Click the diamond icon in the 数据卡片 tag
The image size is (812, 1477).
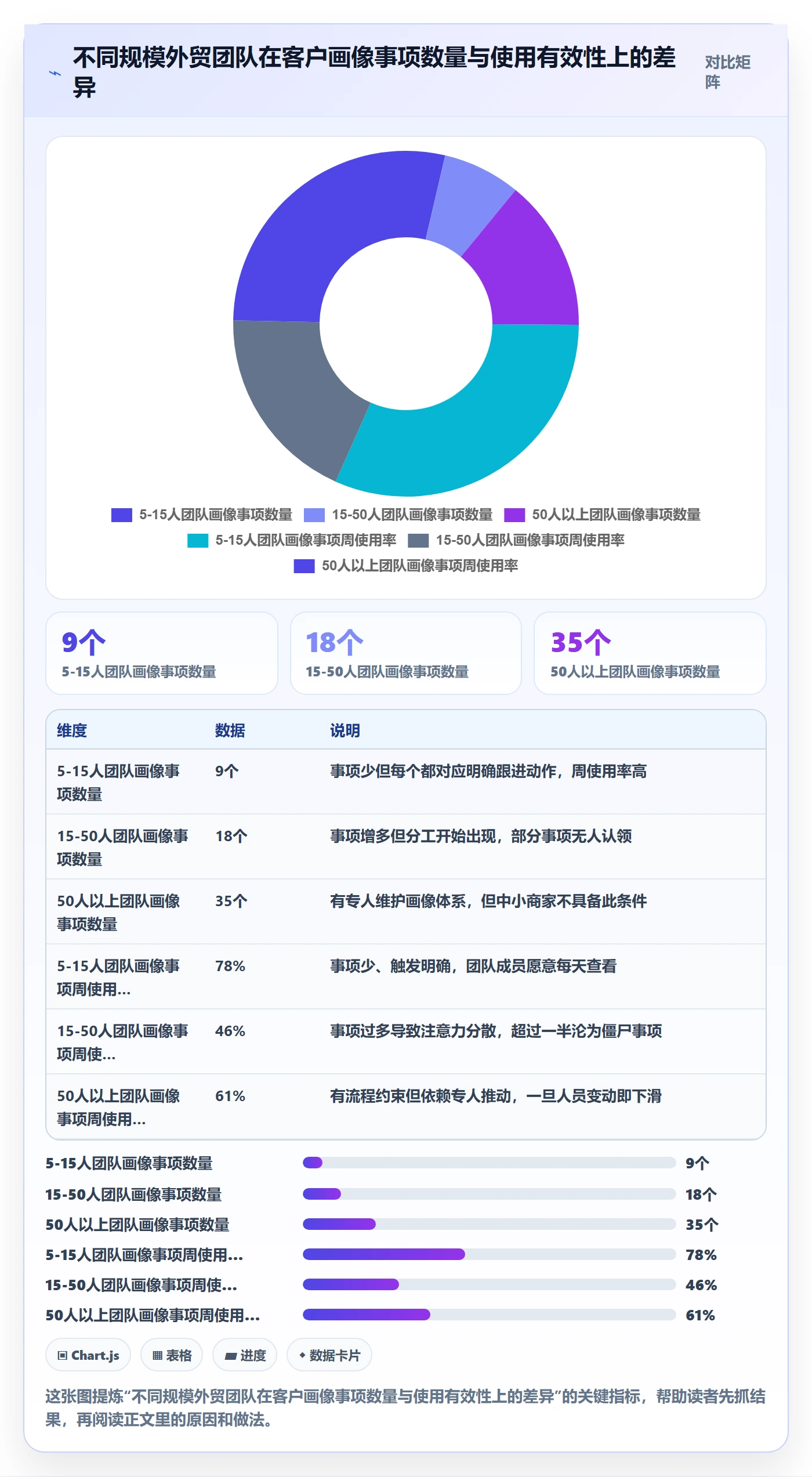[x=302, y=1355]
